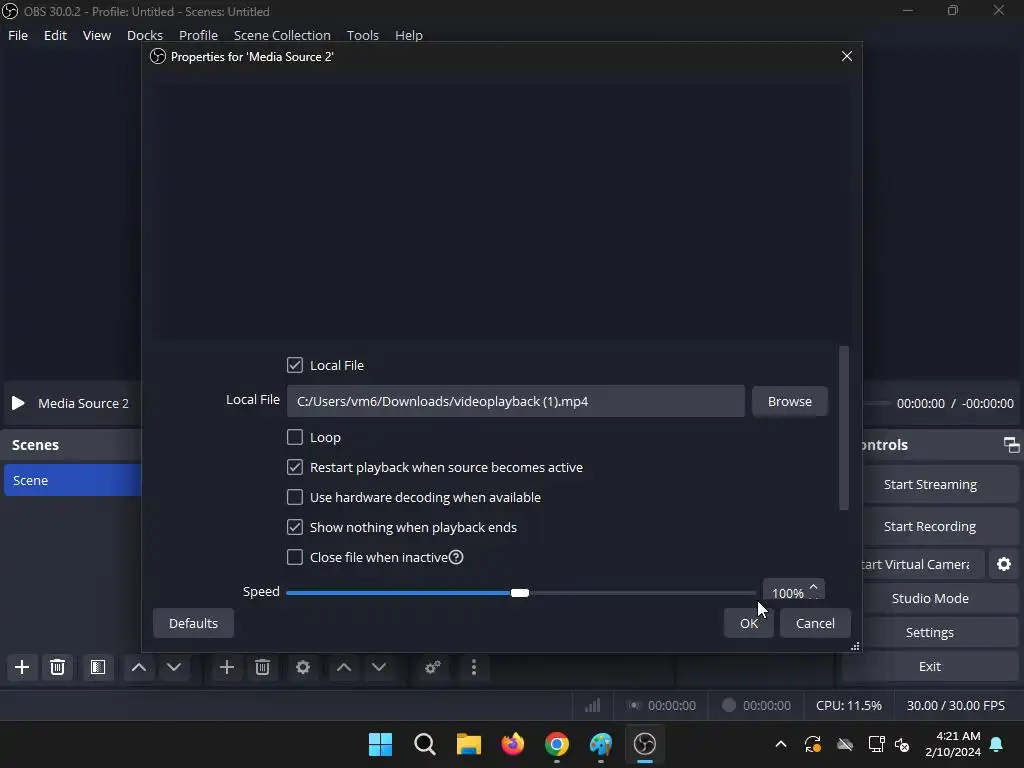The width and height of the screenshot is (1024, 768).
Task: Open advanced audio properties gears icon
Action: [x=432, y=667]
